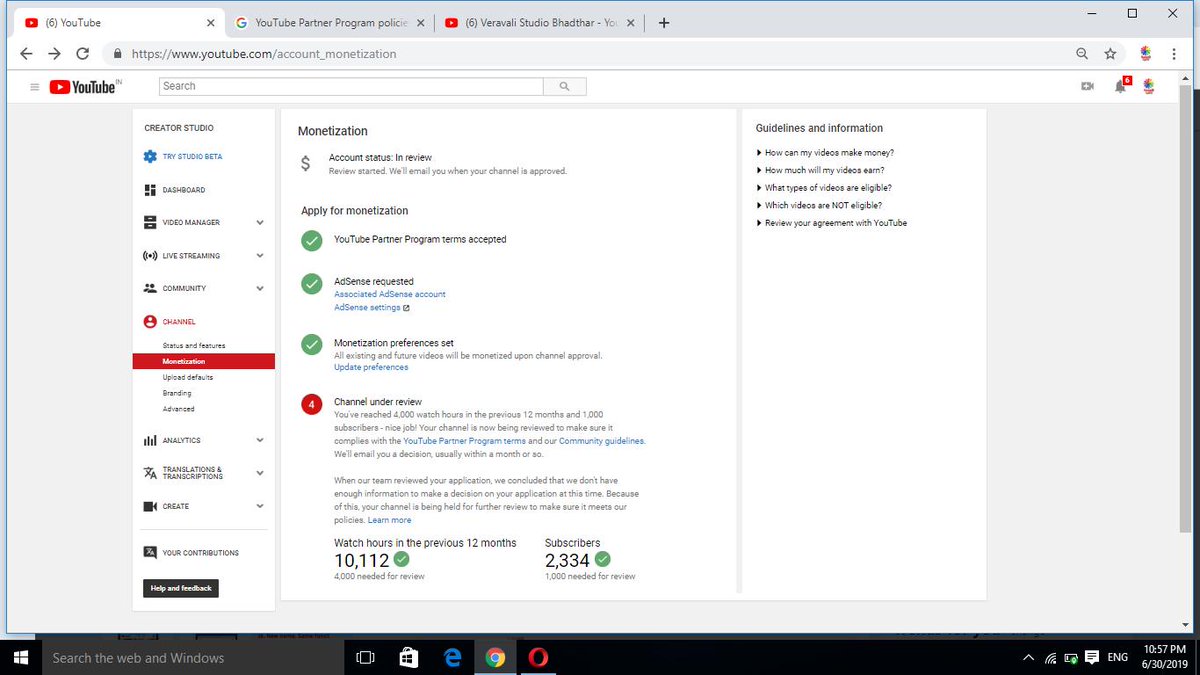Open Chrome profile avatar in toolbar

point(1146,53)
